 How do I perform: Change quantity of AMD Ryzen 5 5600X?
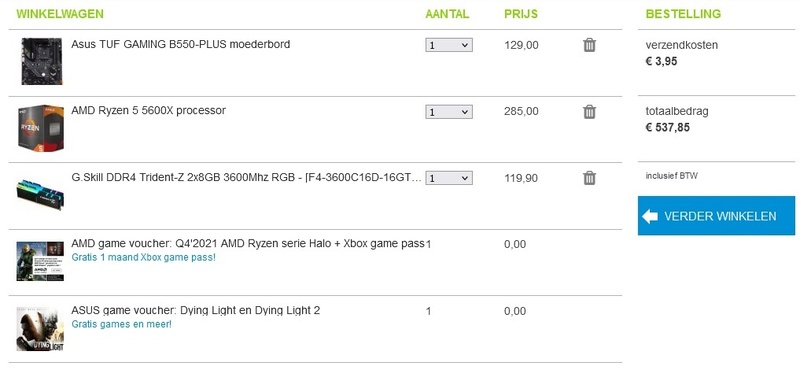point(449,112)
